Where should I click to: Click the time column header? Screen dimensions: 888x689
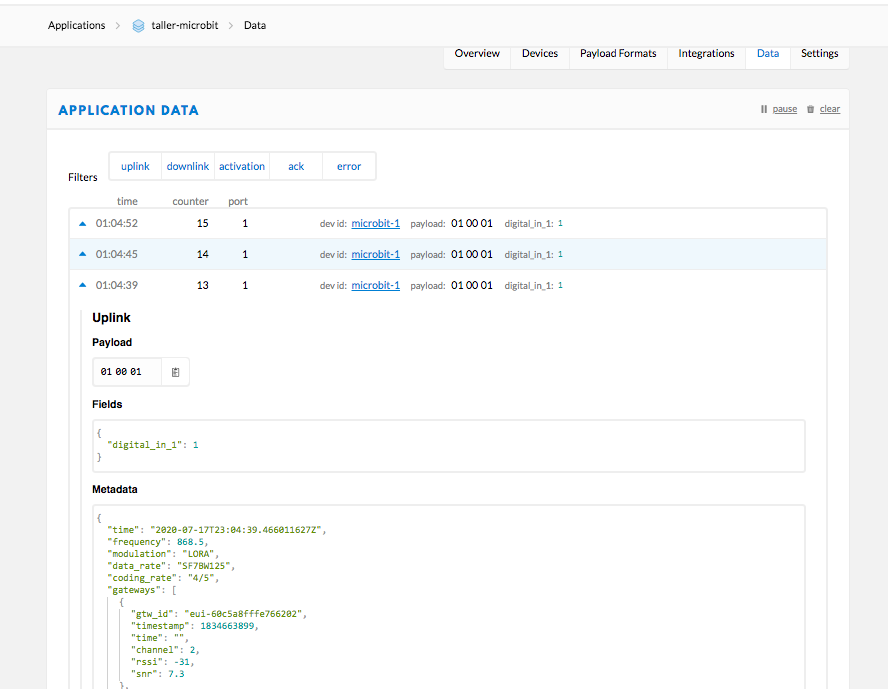pyautogui.click(x=127, y=201)
